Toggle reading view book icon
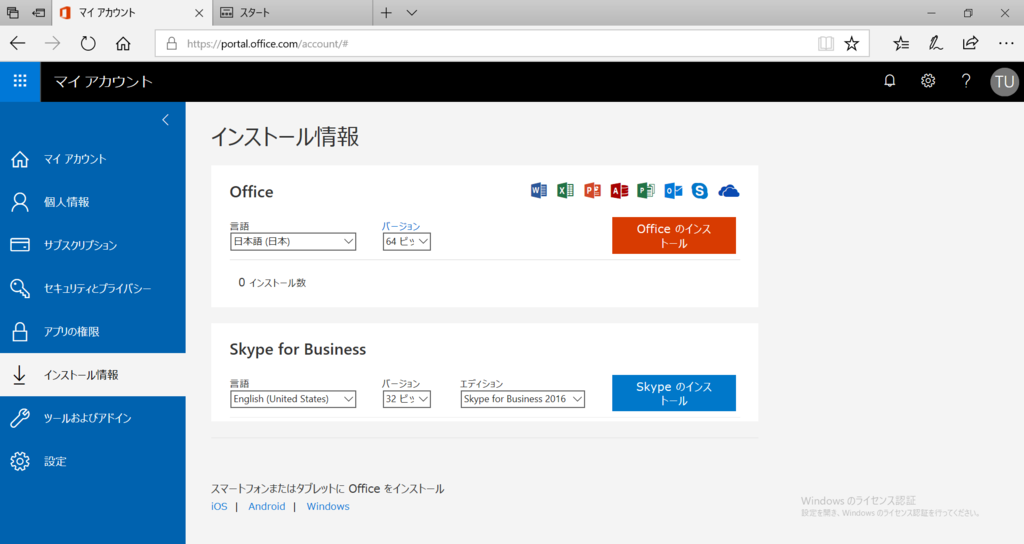Image resolution: width=1024 pixels, height=544 pixels. click(825, 44)
